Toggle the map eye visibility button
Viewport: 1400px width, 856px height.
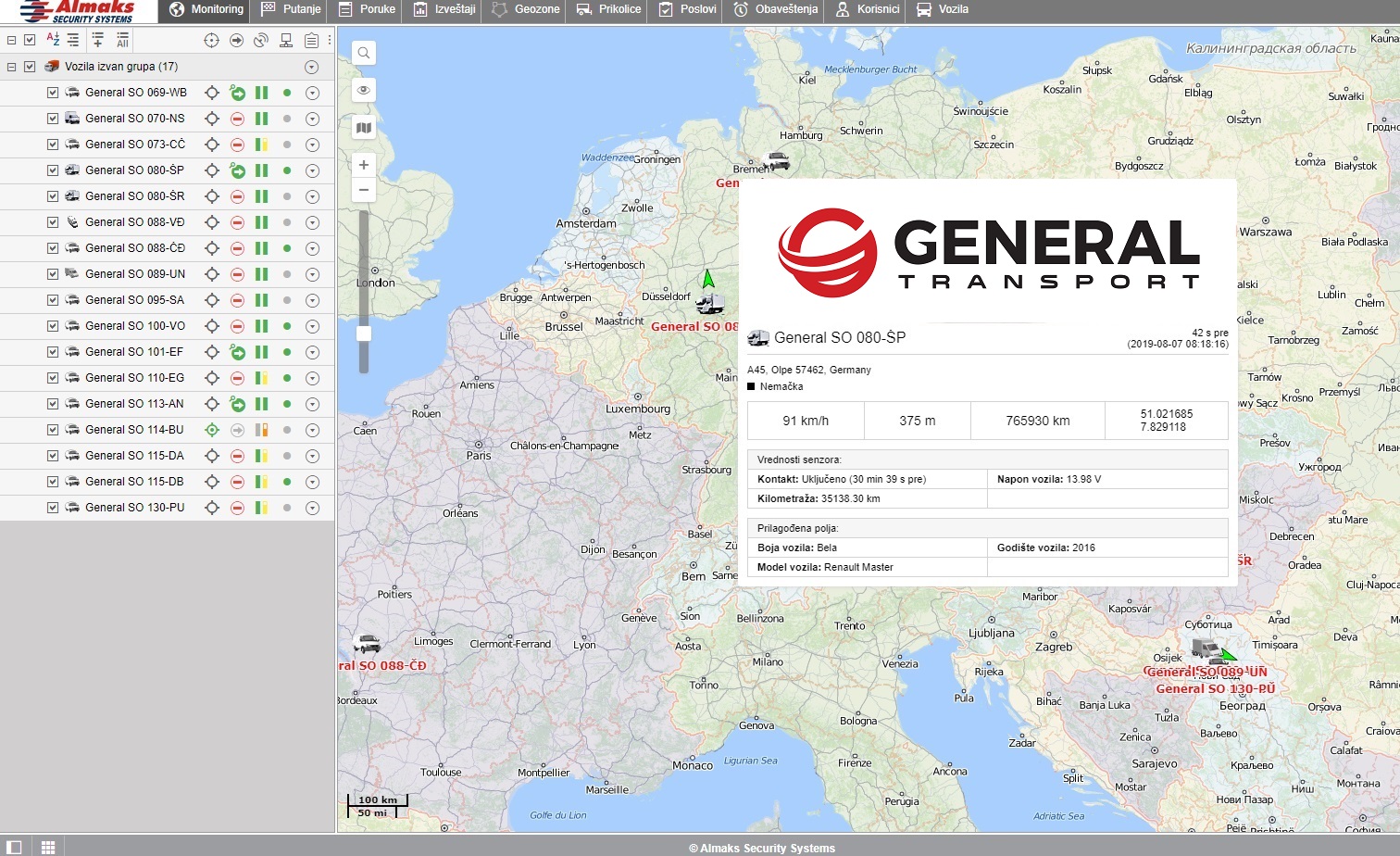pyautogui.click(x=364, y=90)
